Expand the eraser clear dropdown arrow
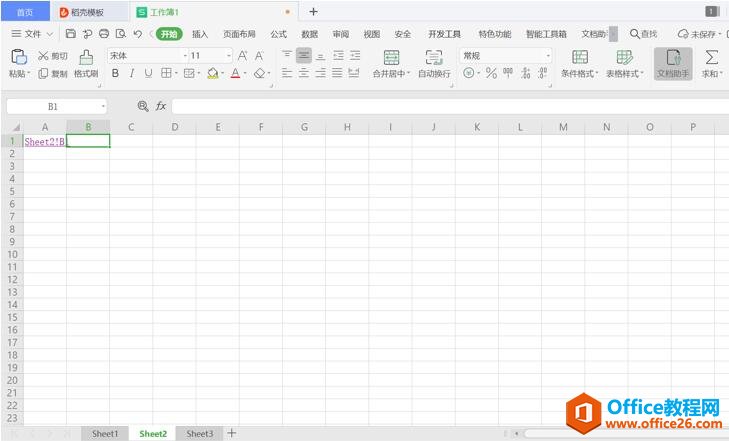Screen dimensions: 729x441 pos(269,73)
